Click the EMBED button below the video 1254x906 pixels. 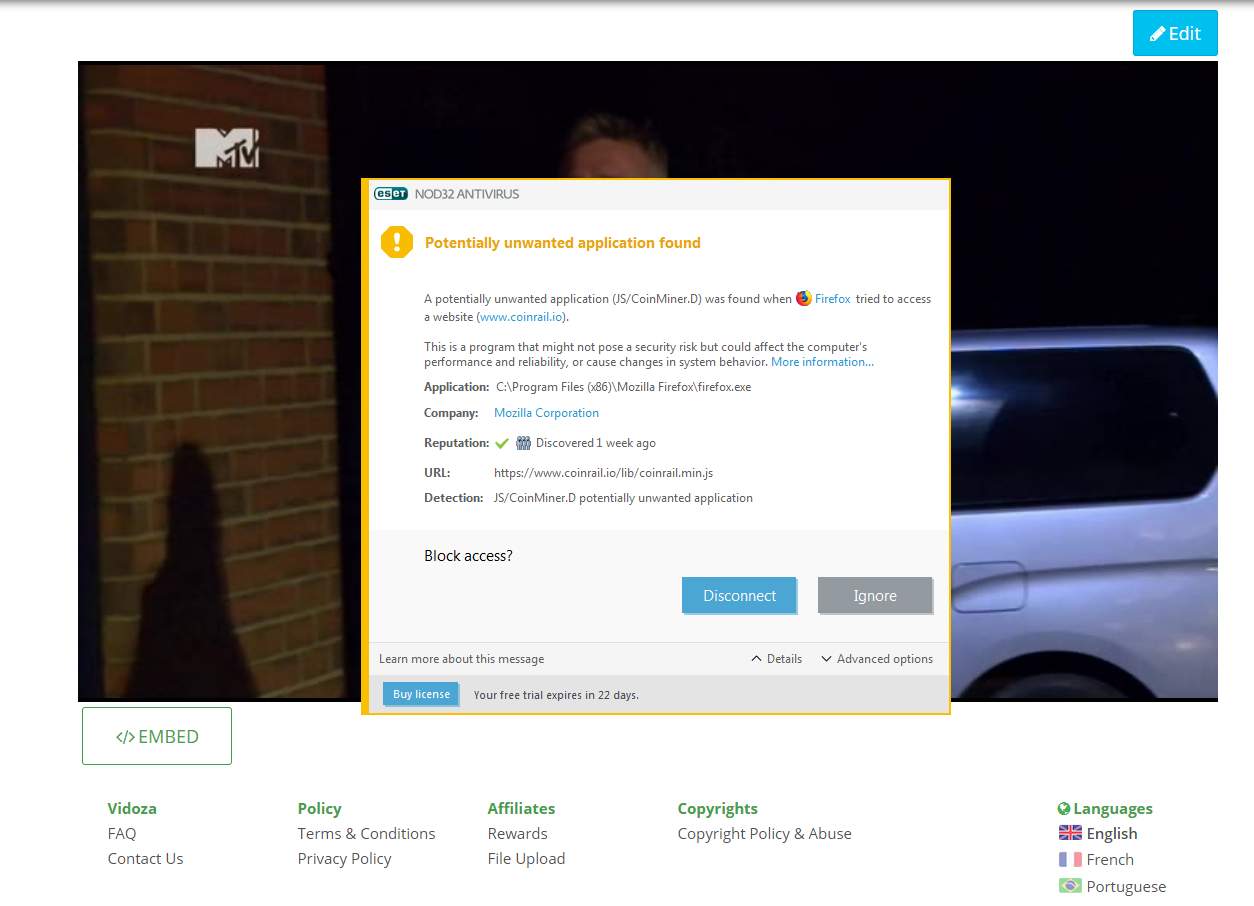[157, 736]
